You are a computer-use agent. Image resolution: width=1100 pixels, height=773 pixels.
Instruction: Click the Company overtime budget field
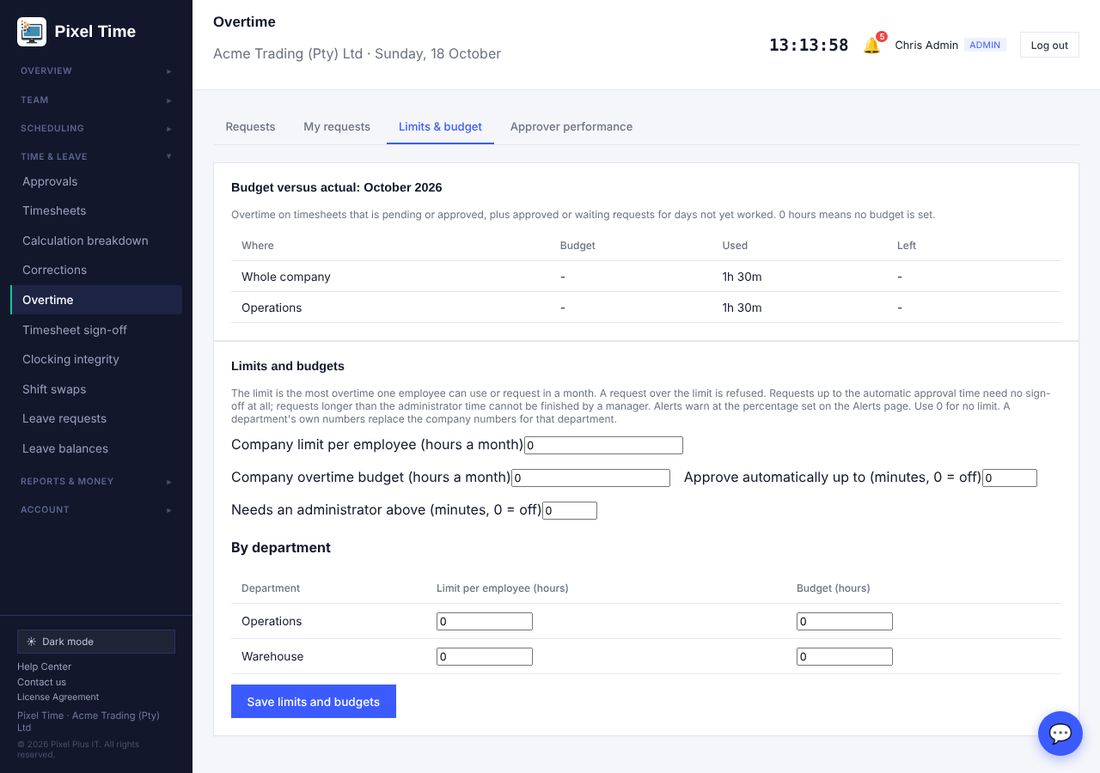click(591, 478)
